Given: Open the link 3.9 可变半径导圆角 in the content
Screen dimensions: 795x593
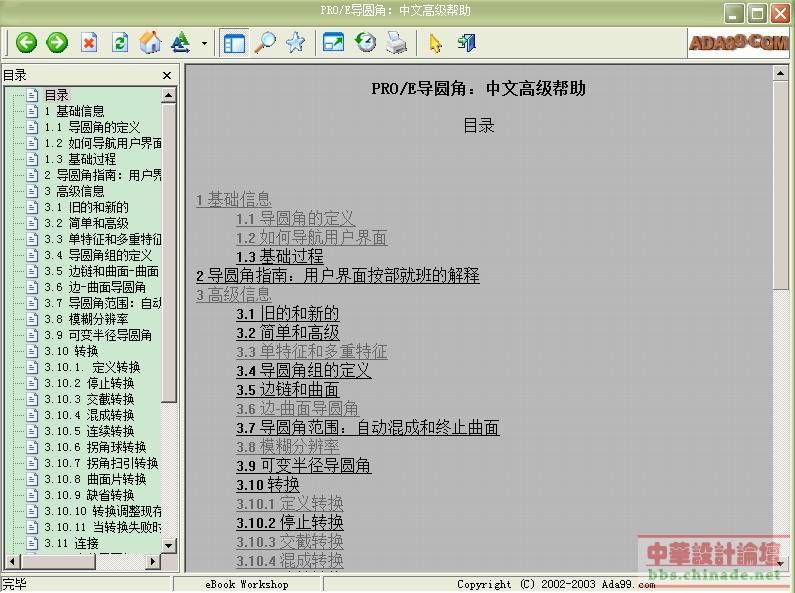Looking at the screenshot, I should click(x=303, y=465).
